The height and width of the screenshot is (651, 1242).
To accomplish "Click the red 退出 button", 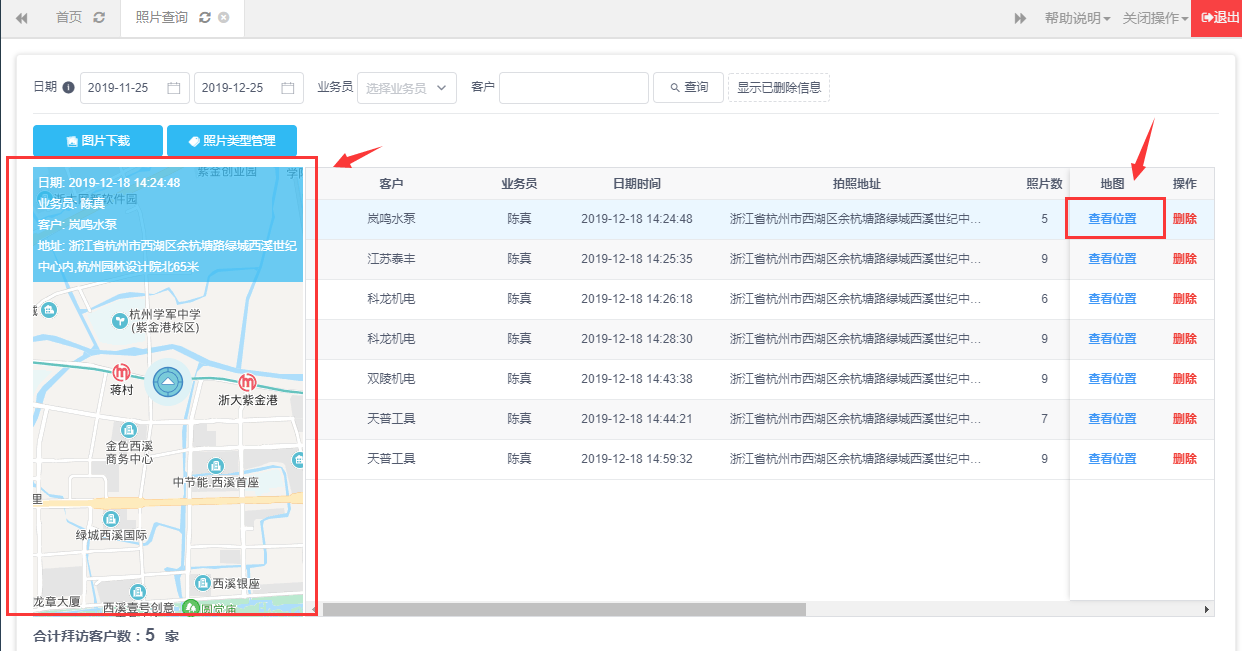I will 1217,18.
